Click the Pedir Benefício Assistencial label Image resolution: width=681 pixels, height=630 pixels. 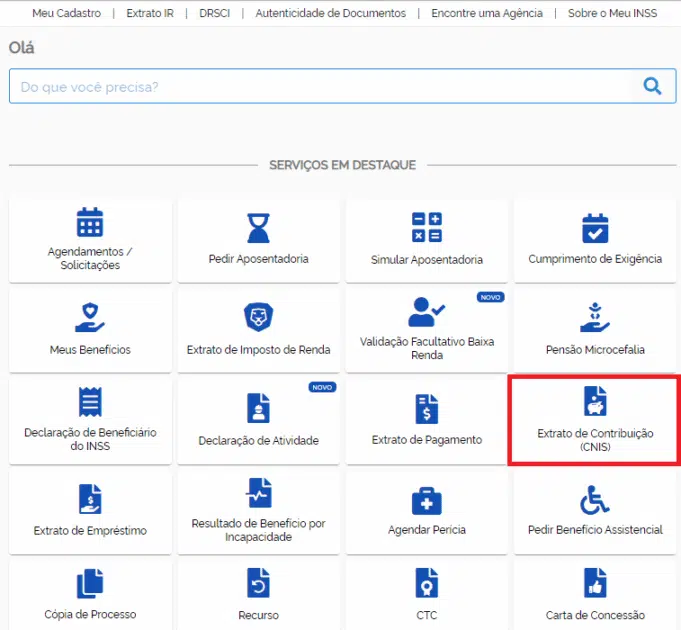tap(595, 530)
